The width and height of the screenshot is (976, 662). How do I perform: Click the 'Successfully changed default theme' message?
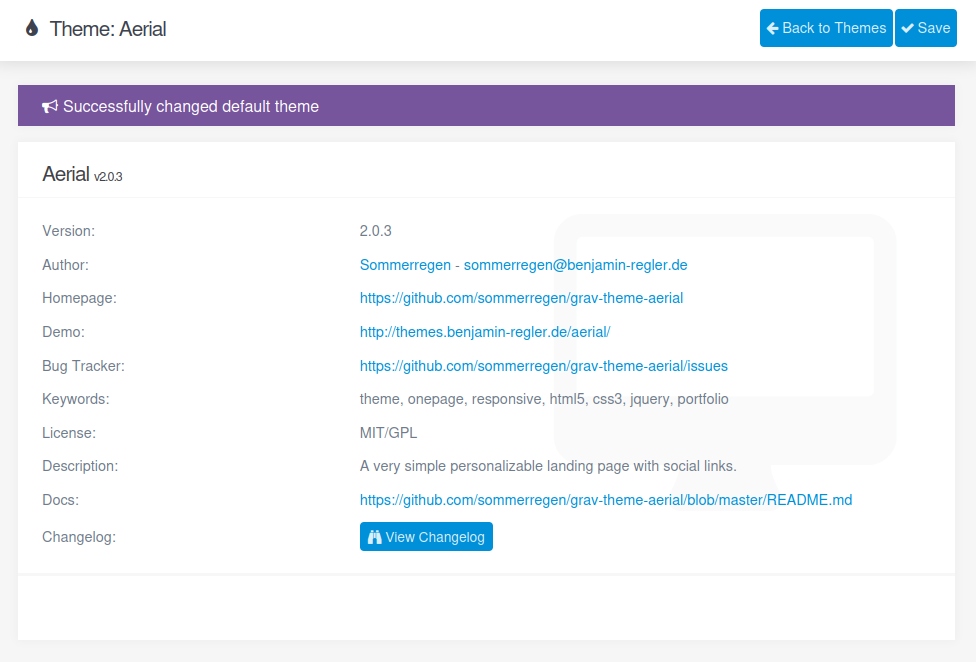tap(191, 106)
